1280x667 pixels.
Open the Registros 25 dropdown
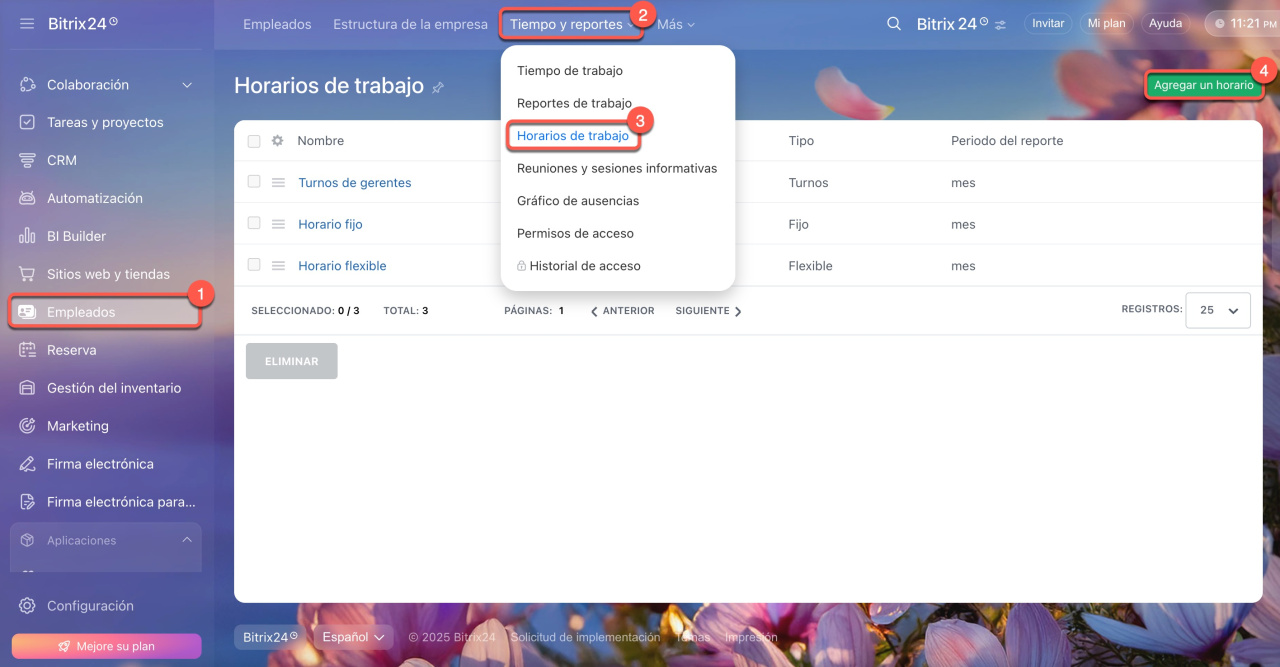(x=1217, y=310)
